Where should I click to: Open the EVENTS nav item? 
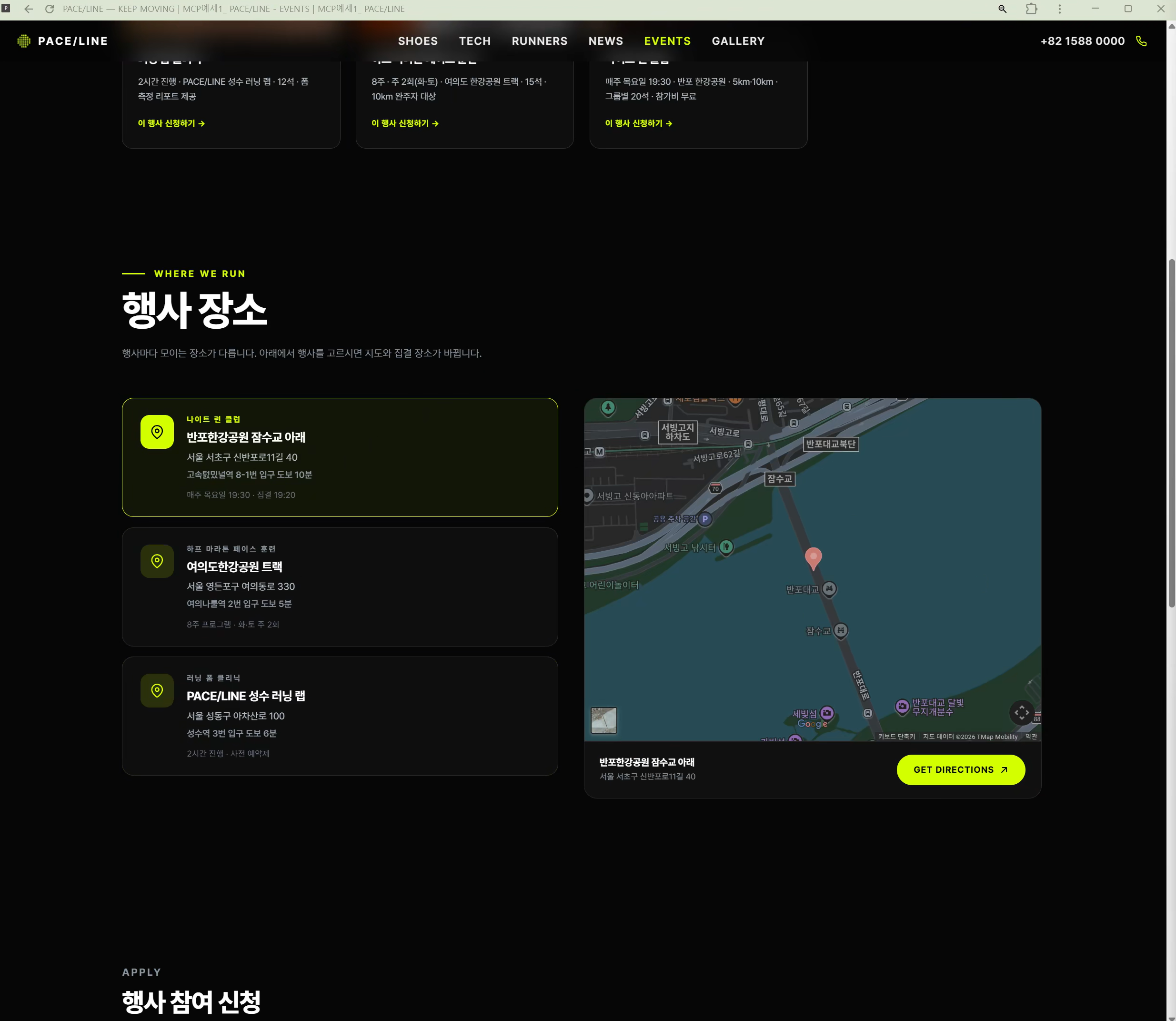667,41
